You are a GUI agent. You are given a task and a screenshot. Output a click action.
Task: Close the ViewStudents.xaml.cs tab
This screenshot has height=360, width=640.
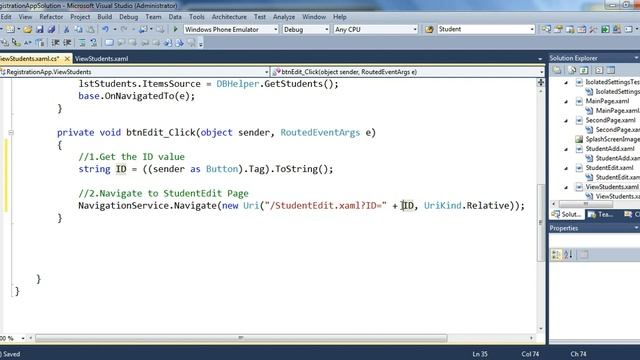point(67,58)
